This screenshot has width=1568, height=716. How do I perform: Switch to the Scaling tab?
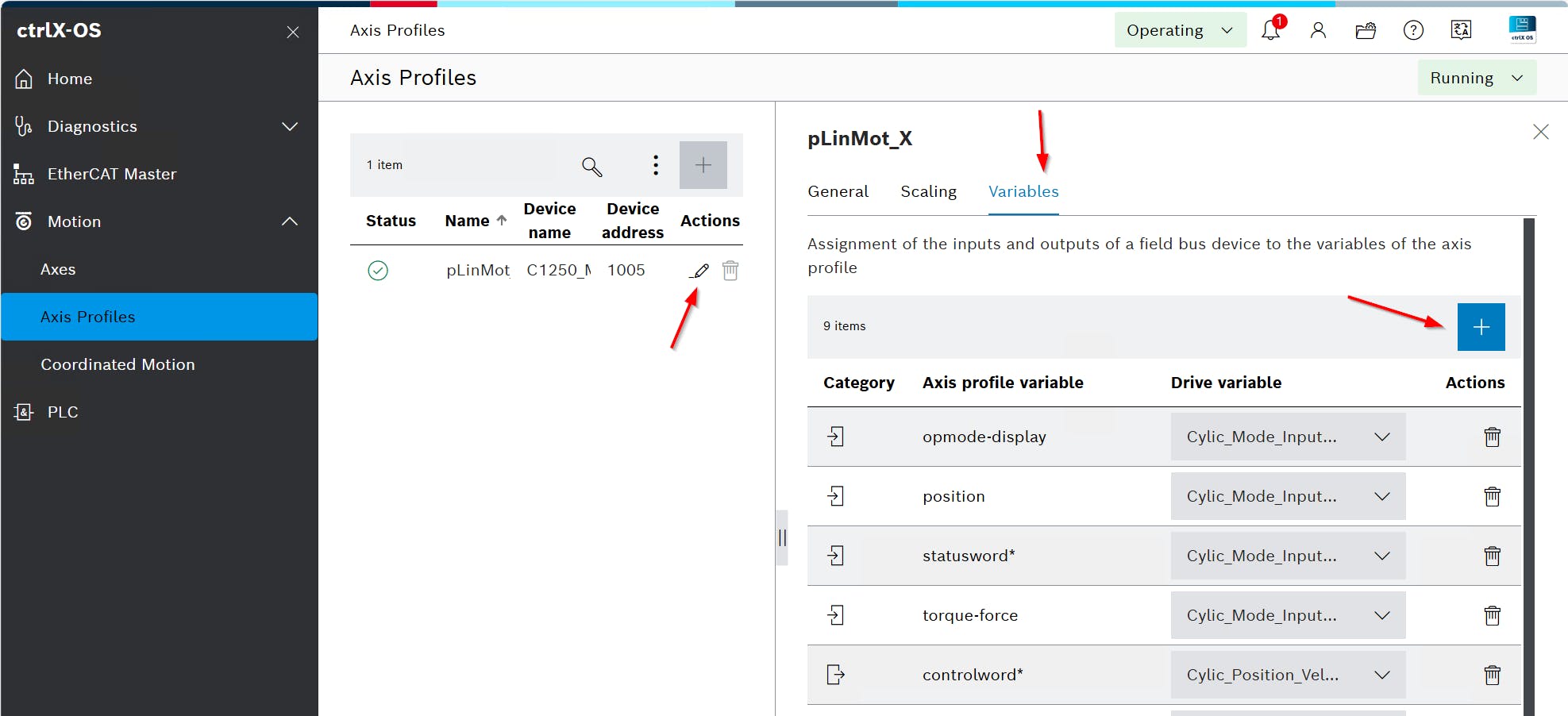click(928, 191)
